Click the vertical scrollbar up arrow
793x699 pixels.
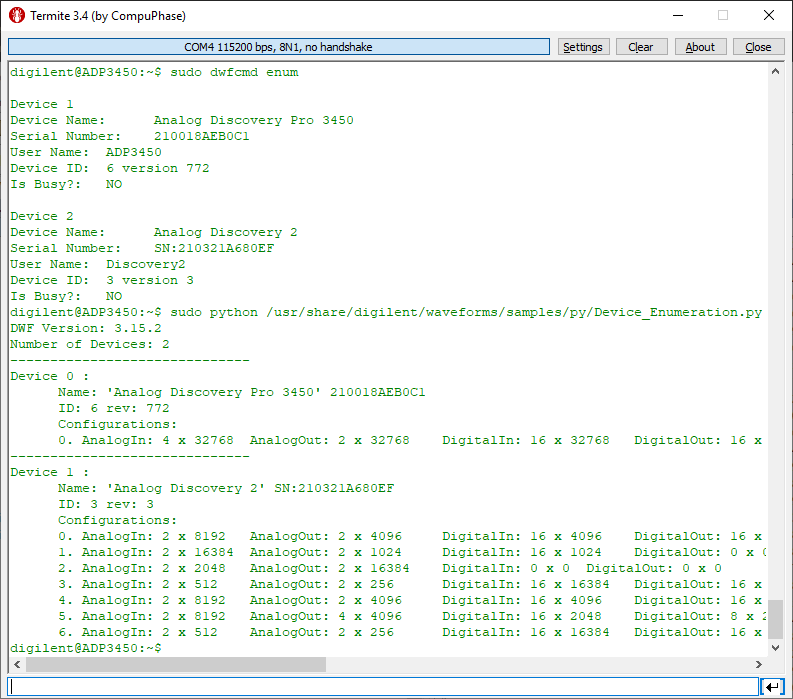[775, 72]
